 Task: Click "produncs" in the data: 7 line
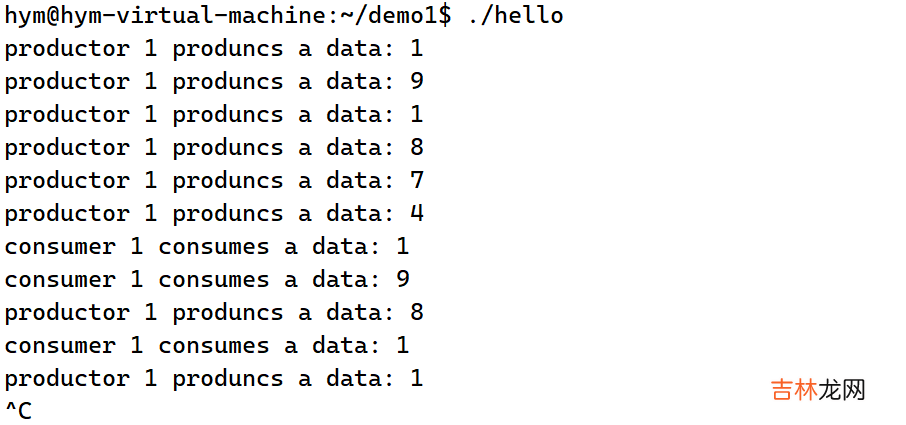(228, 181)
